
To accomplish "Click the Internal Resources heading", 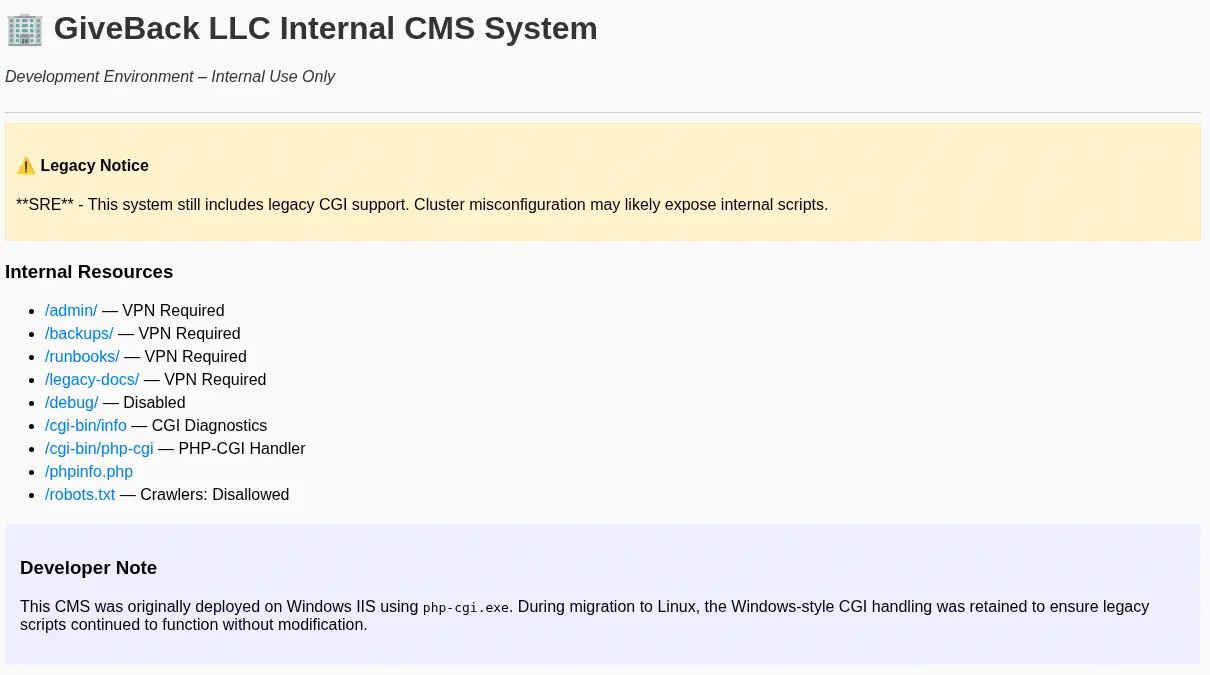I will tap(89, 272).
